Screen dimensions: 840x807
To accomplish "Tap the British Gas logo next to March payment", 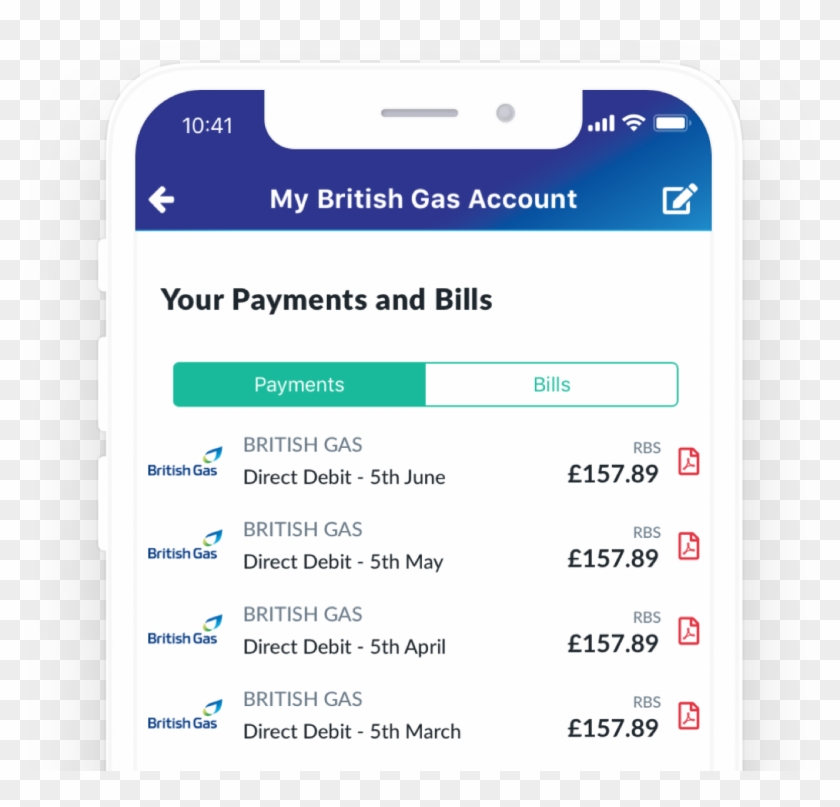I will [183, 716].
